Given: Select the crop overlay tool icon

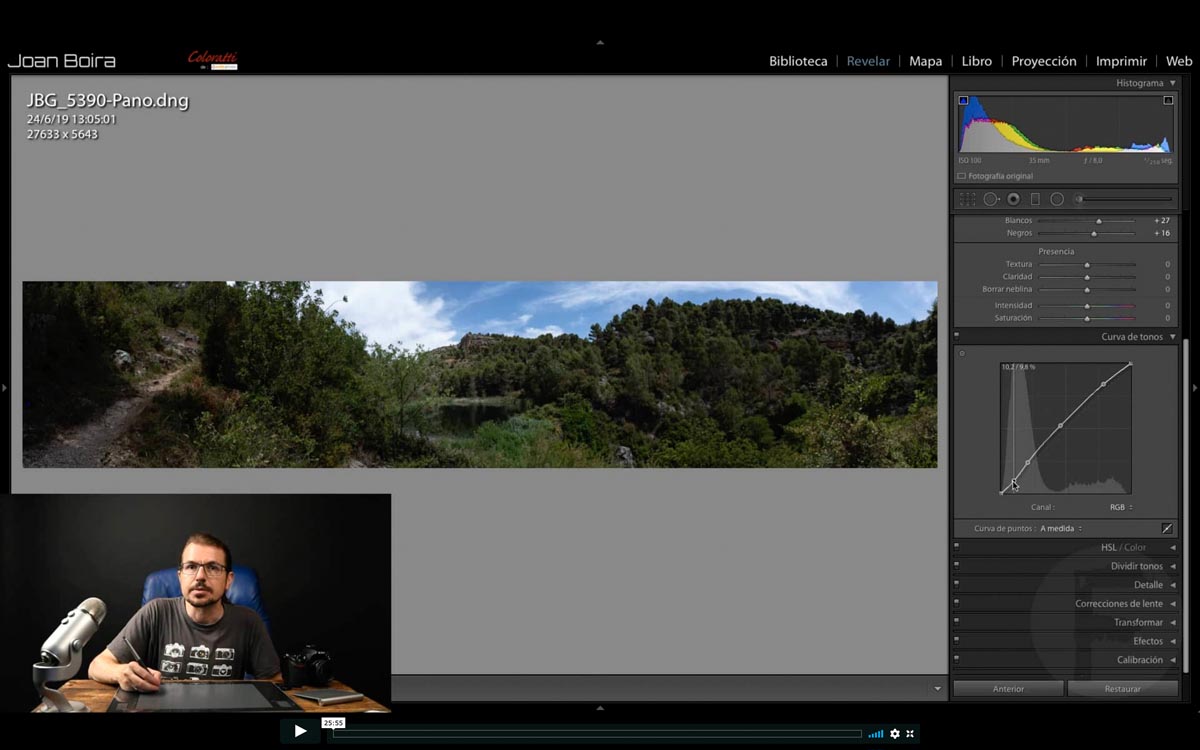Looking at the screenshot, I should [967, 199].
